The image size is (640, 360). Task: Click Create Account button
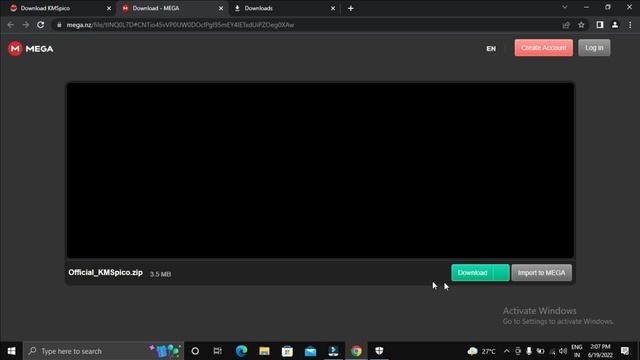coord(543,48)
